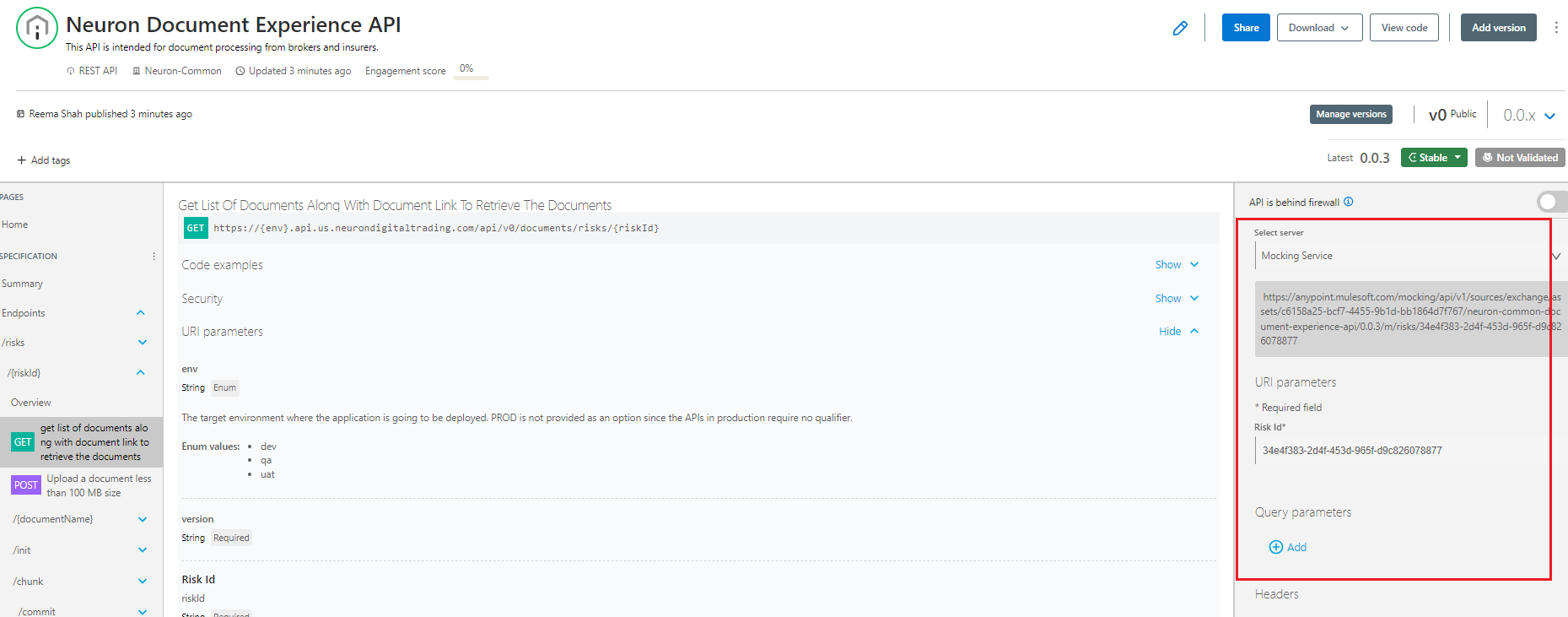Open the Summary page in sidebar

pyautogui.click(x=22, y=284)
